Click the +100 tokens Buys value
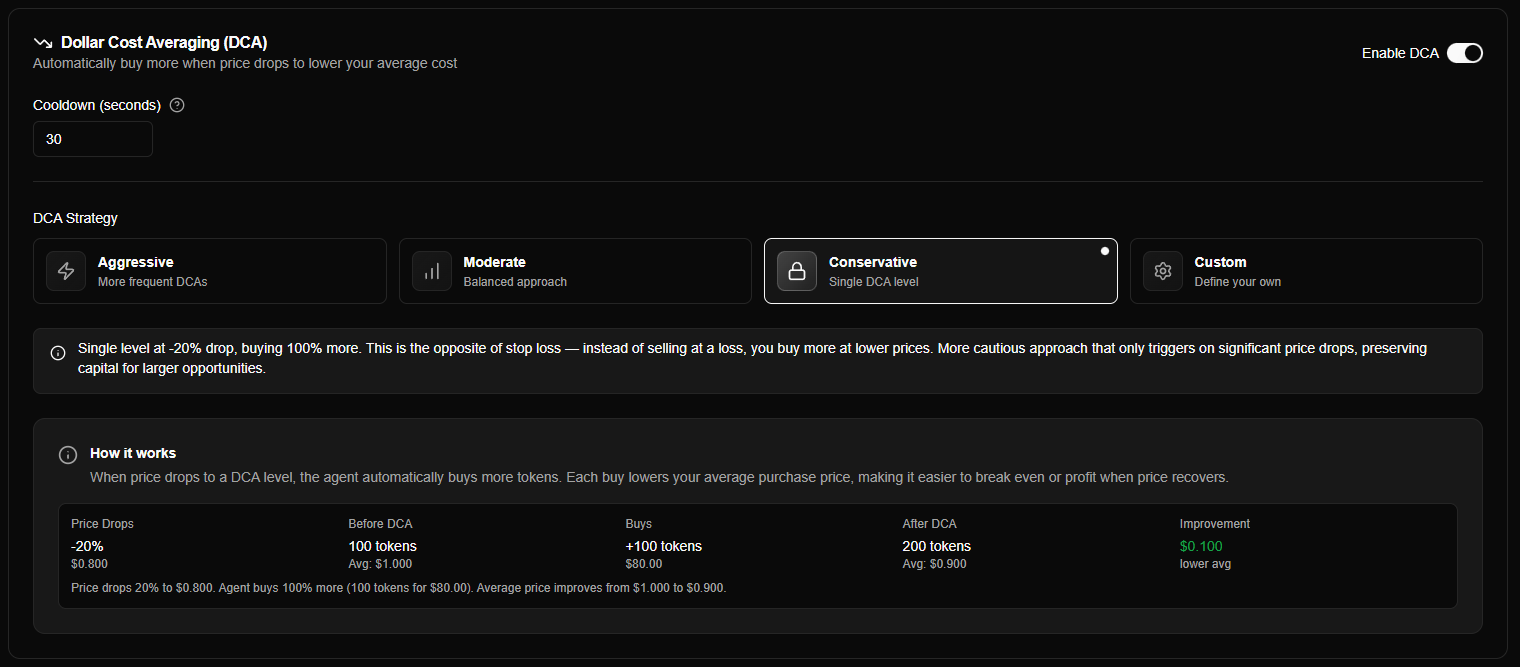The height and width of the screenshot is (667, 1520). tap(663, 546)
